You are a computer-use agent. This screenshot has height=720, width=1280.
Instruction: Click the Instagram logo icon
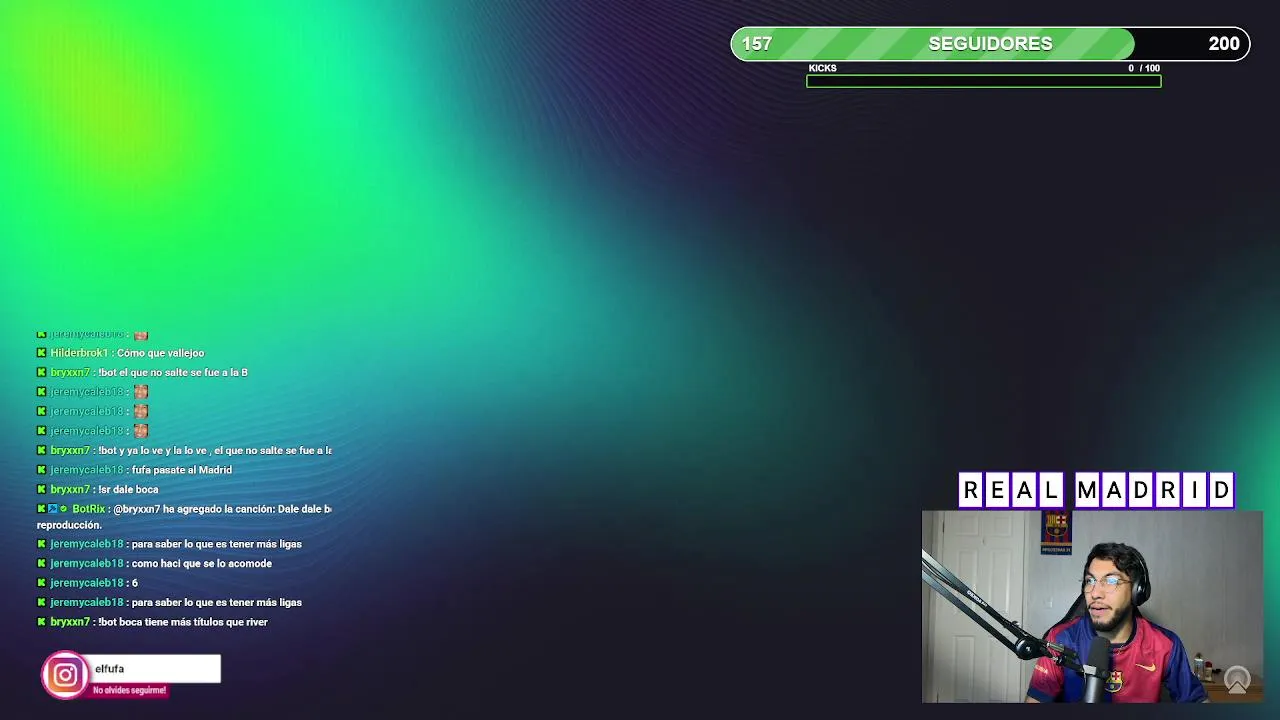pyautogui.click(x=65, y=675)
